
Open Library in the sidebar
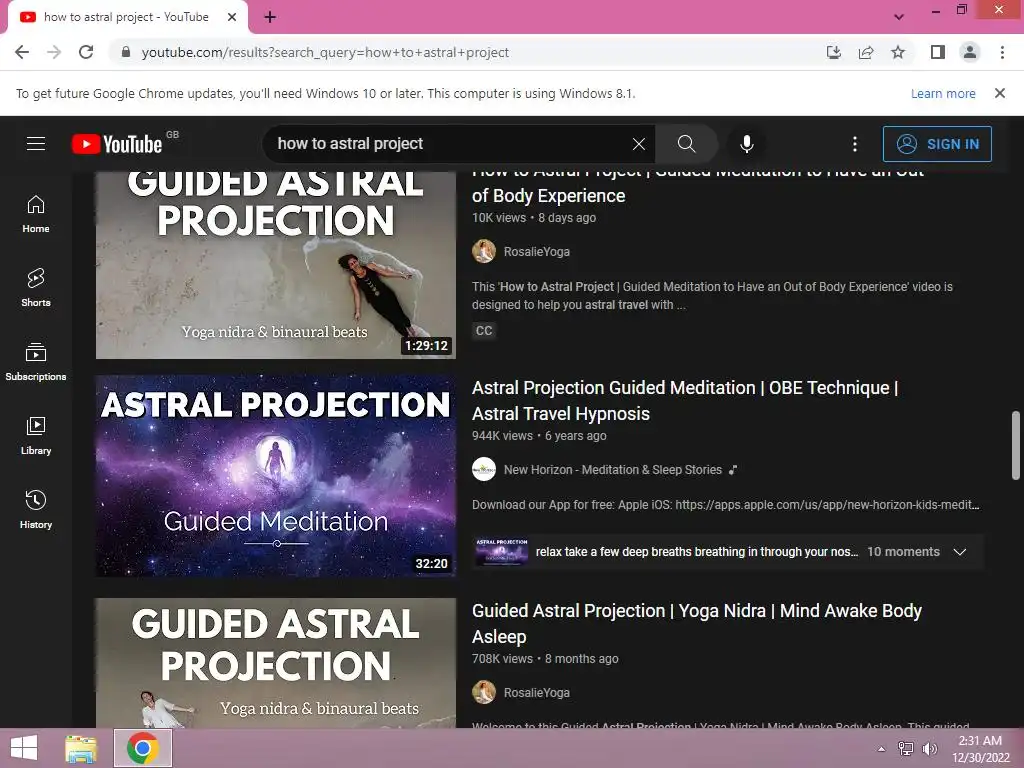point(36,436)
